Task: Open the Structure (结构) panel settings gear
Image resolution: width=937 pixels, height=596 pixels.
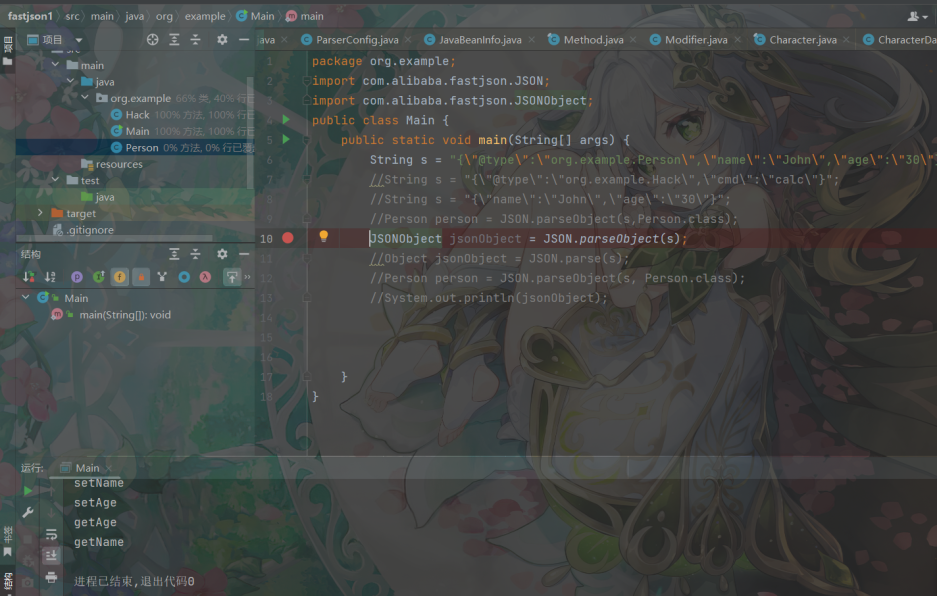Action: tap(222, 254)
